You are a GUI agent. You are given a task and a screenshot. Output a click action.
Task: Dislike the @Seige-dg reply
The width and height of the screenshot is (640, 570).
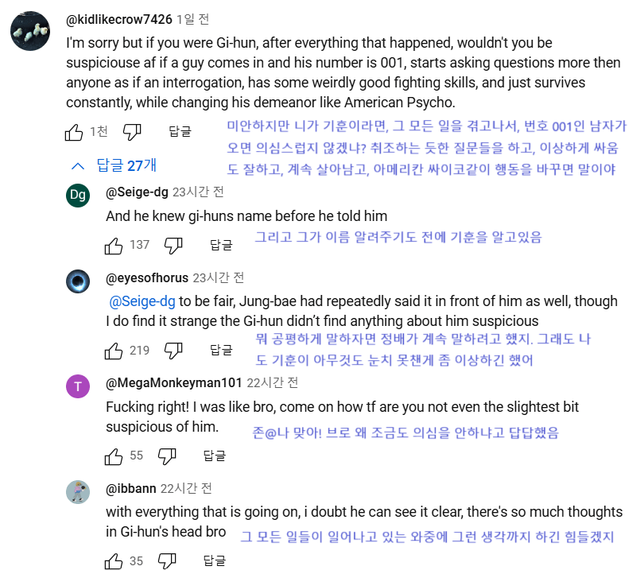pos(174,244)
